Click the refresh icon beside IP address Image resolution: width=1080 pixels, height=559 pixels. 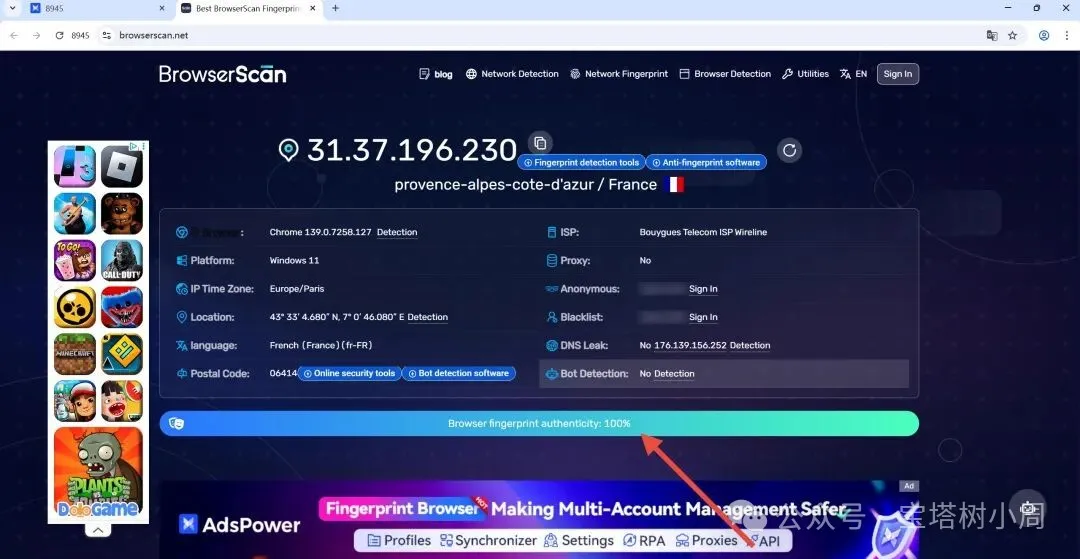(789, 150)
